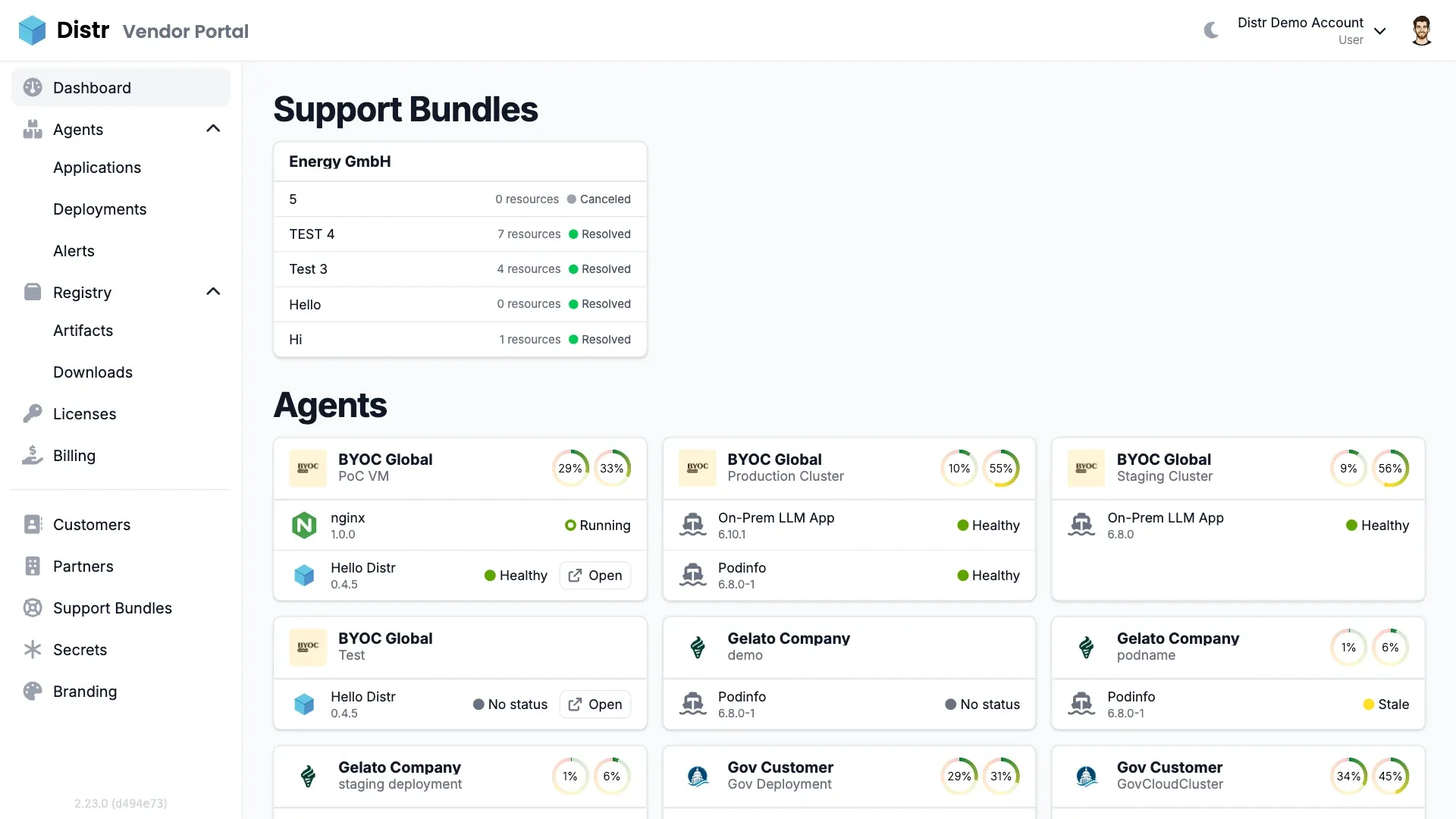The width and height of the screenshot is (1456, 819).
Task: Open the Billing page
Action: click(121, 456)
